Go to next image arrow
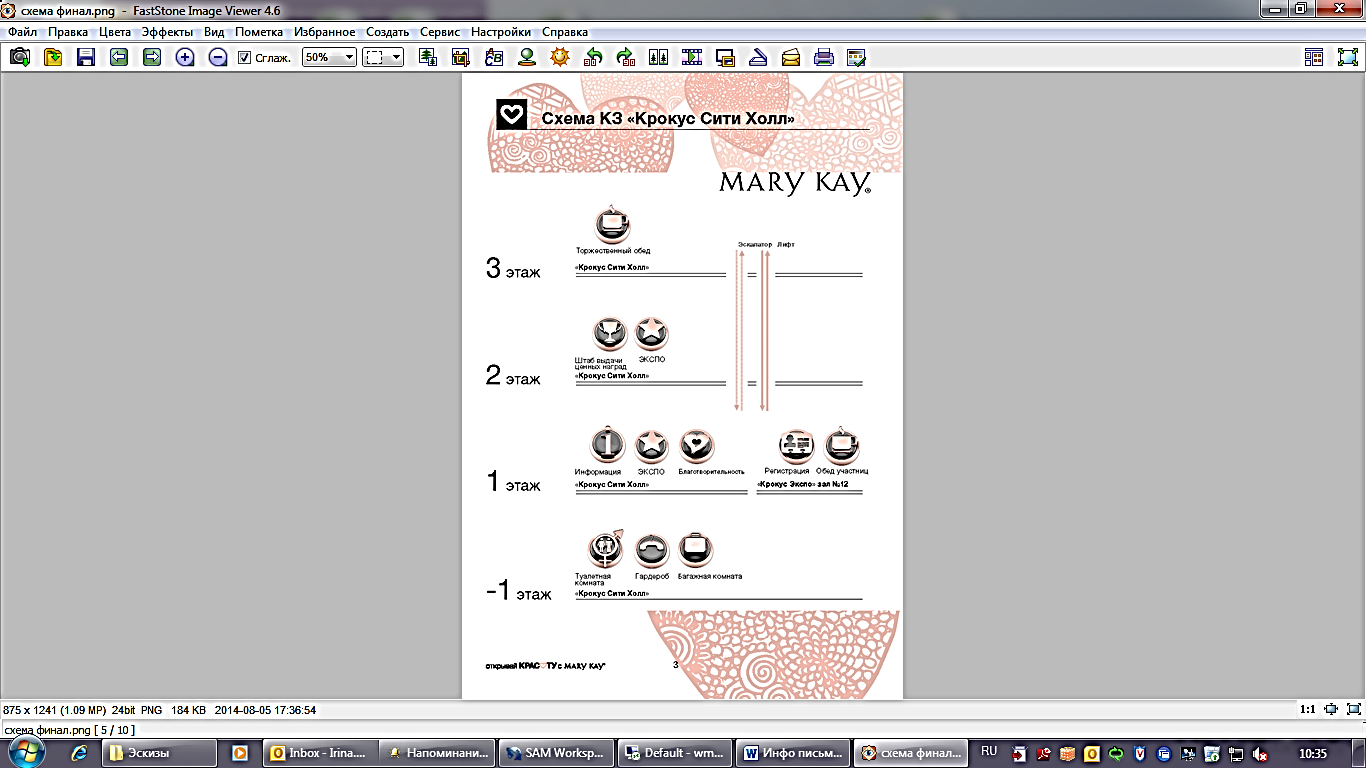Viewport: 1366px width, 768px height. tap(152, 58)
